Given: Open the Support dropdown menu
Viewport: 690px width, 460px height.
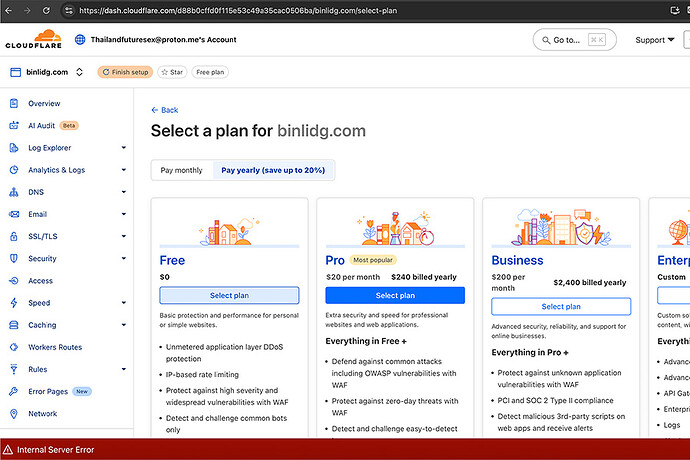Looking at the screenshot, I should point(654,40).
